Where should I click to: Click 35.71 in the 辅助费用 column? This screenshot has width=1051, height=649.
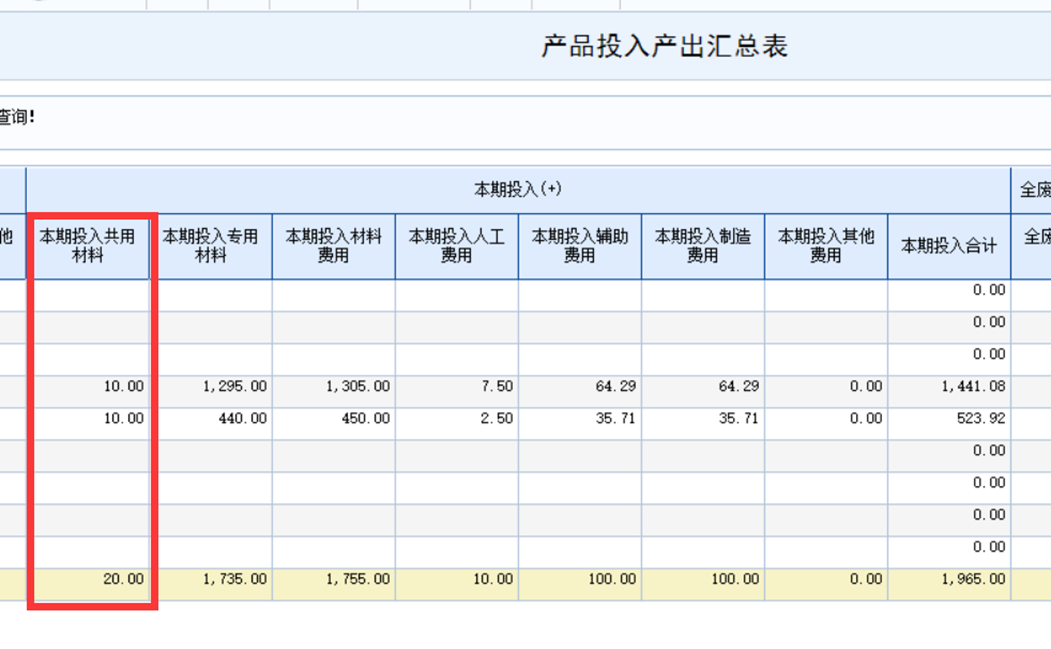click(x=580, y=424)
